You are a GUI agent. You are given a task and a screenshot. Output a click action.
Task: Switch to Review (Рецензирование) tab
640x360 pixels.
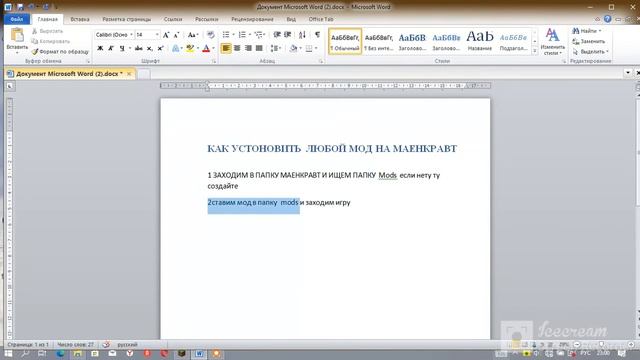tap(252, 19)
